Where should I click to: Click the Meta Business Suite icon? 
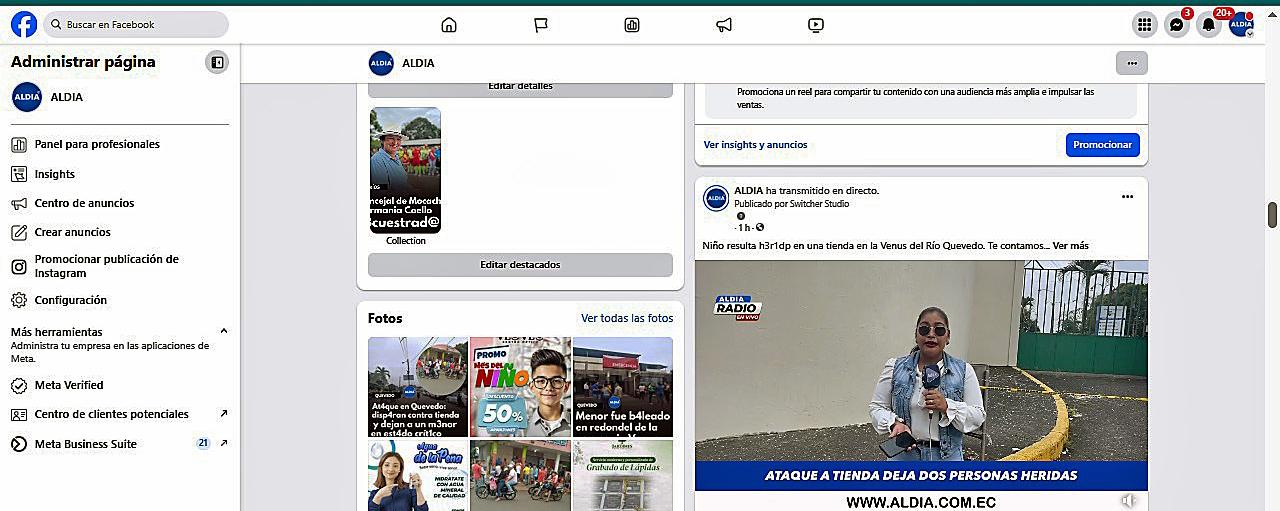19,444
